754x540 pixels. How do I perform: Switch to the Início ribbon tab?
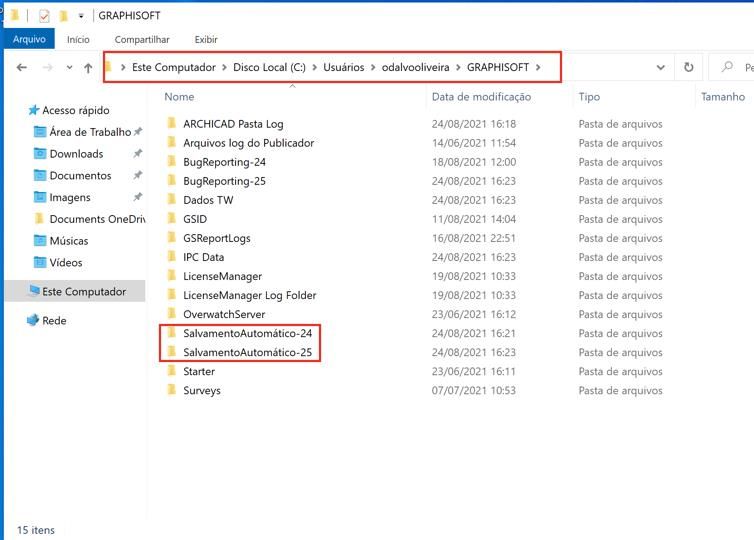pos(78,39)
